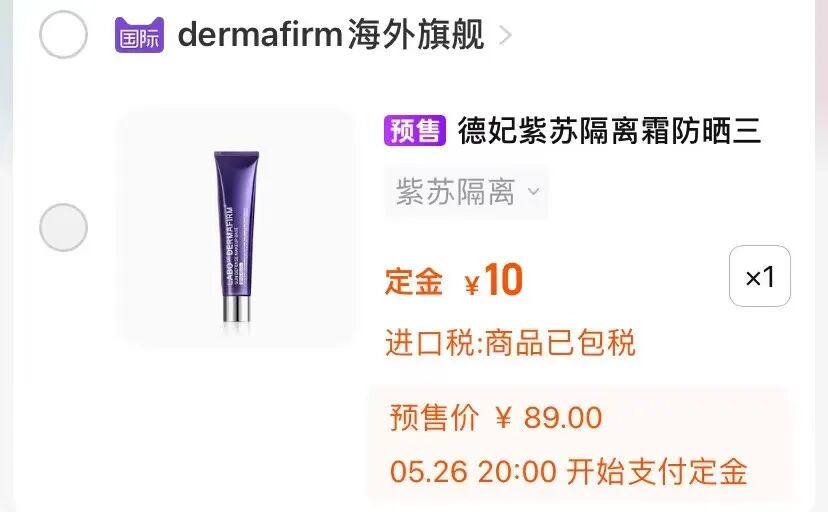This screenshot has width=828, height=512.
Task: Tap 05.26 20:00 开始支付定金 info
Action: tap(569, 471)
